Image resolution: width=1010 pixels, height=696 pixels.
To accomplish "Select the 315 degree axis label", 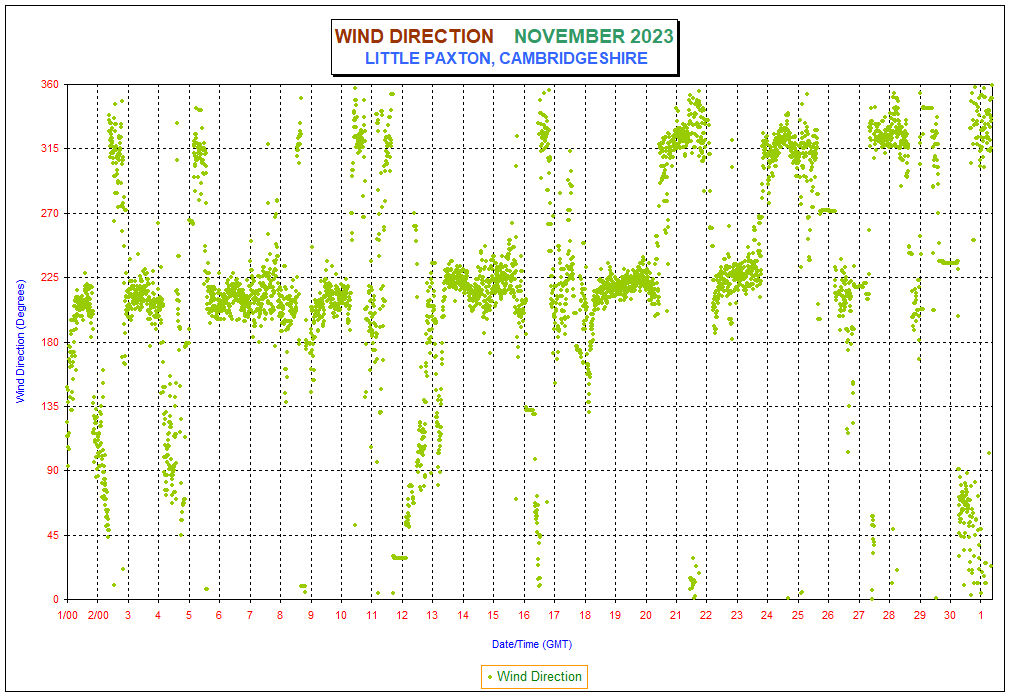I will [50, 148].
